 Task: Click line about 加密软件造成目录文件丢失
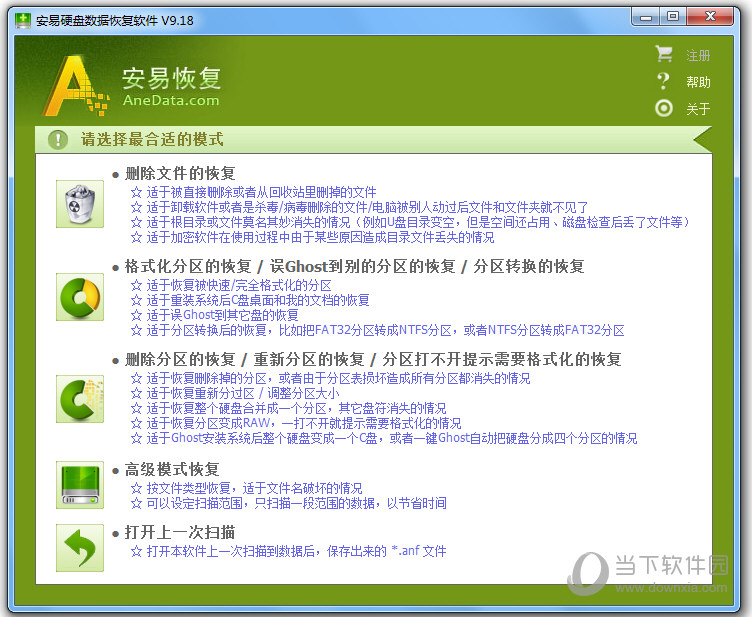point(320,237)
